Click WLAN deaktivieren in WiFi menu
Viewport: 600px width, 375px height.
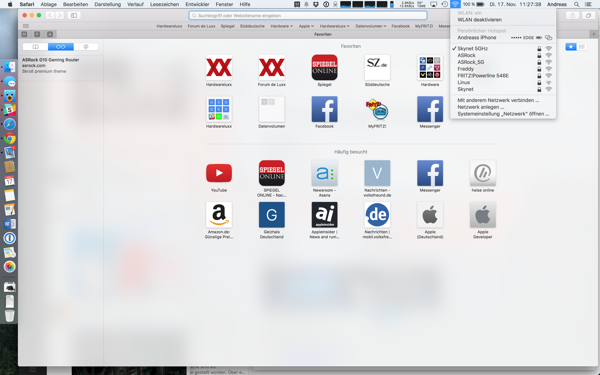point(503,20)
